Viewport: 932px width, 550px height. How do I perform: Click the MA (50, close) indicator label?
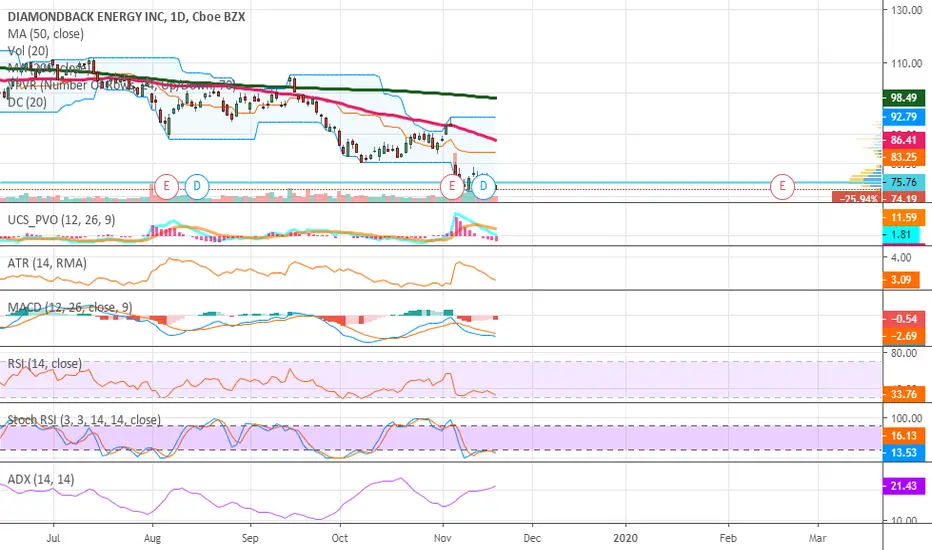point(46,34)
